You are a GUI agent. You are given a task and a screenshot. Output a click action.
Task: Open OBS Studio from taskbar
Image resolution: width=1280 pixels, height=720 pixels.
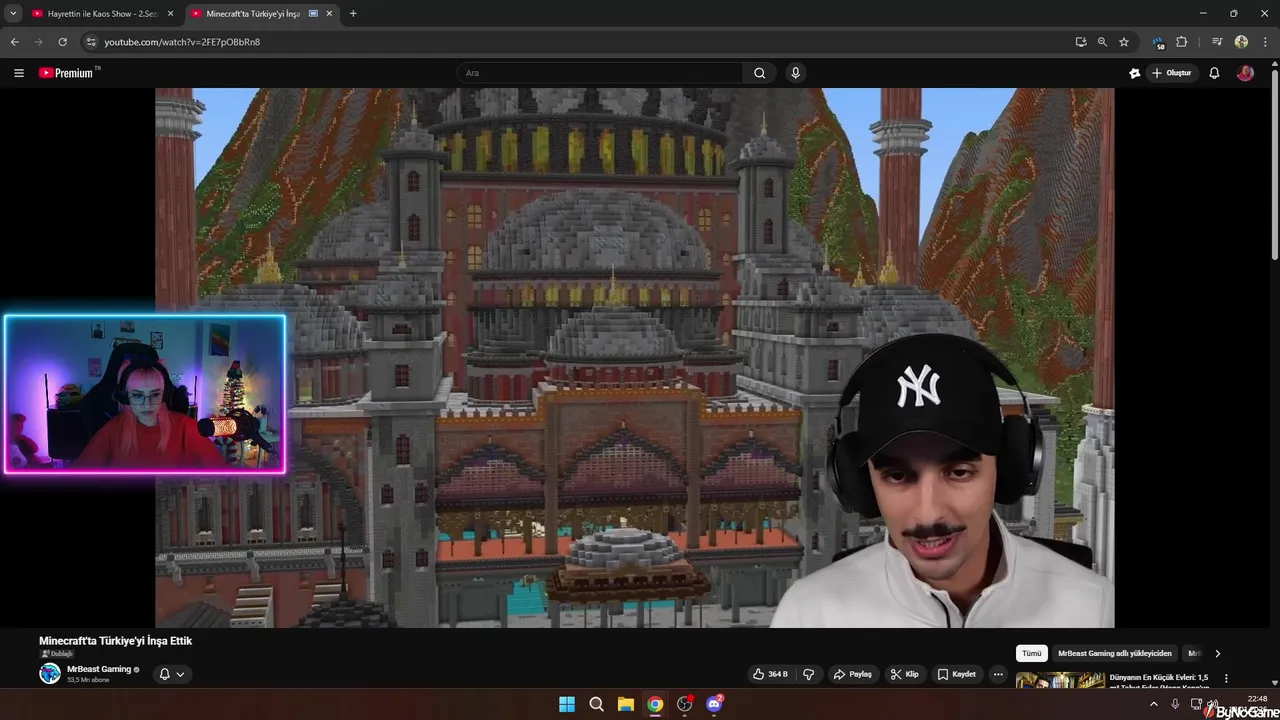point(684,704)
